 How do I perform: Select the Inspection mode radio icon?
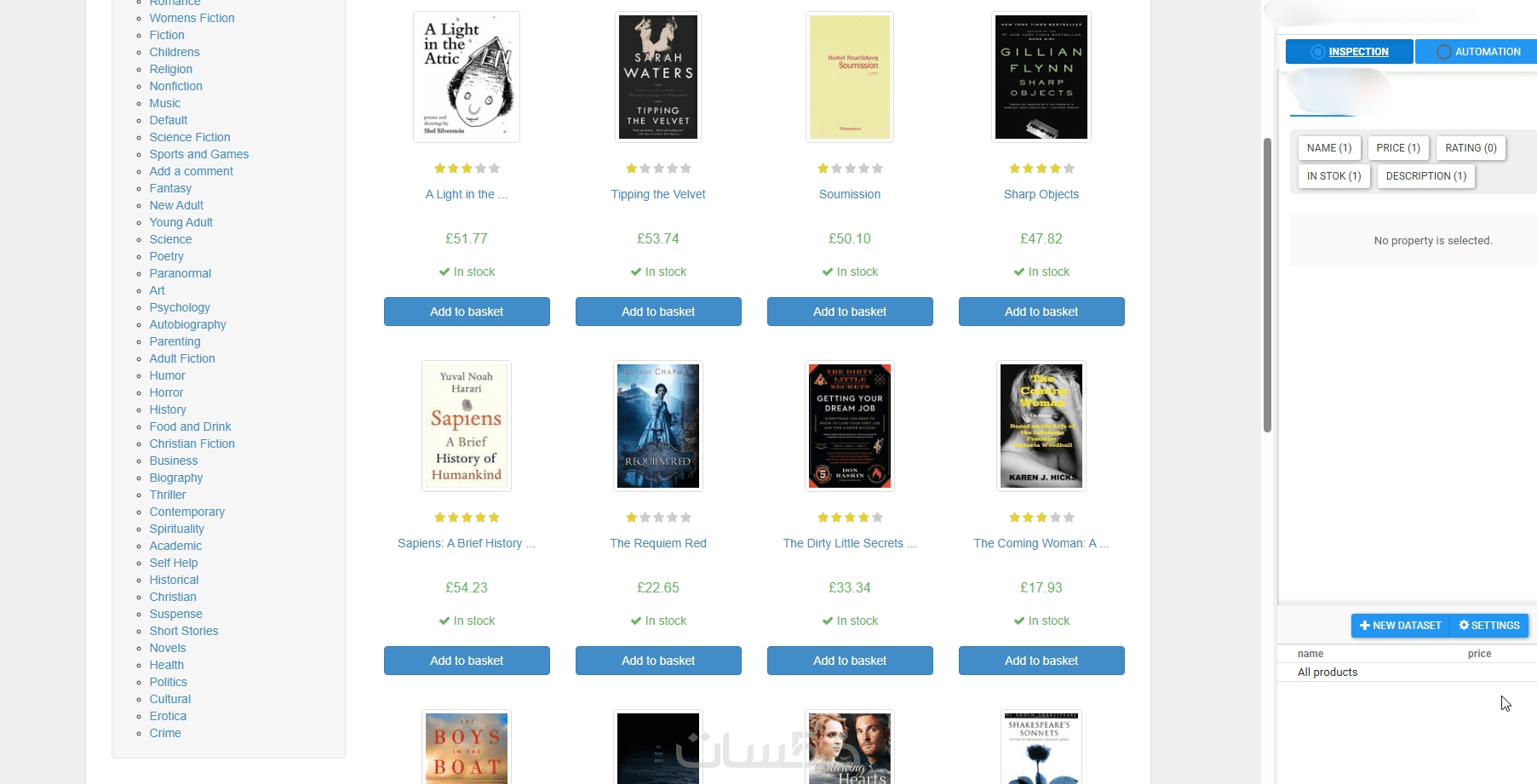coord(1317,52)
